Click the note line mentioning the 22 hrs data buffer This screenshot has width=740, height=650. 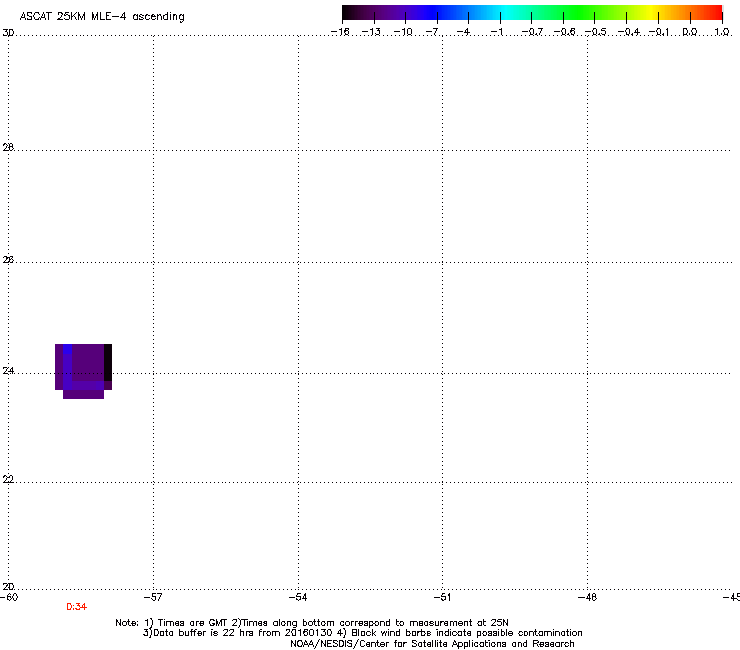[x=362, y=633]
